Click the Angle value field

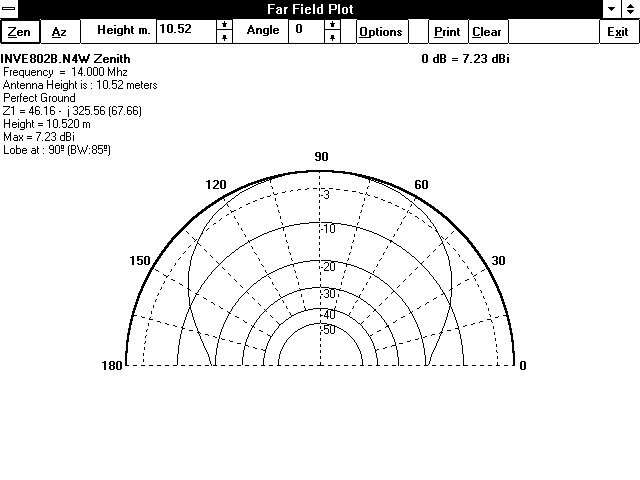(307, 31)
